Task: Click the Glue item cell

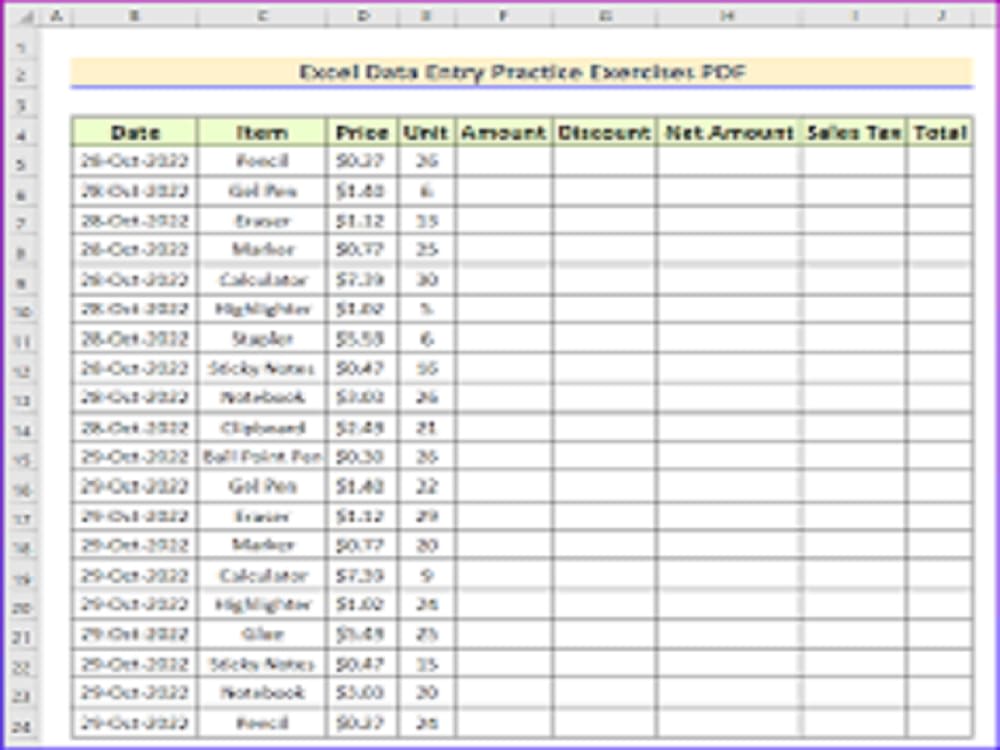Action: [x=262, y=635]
